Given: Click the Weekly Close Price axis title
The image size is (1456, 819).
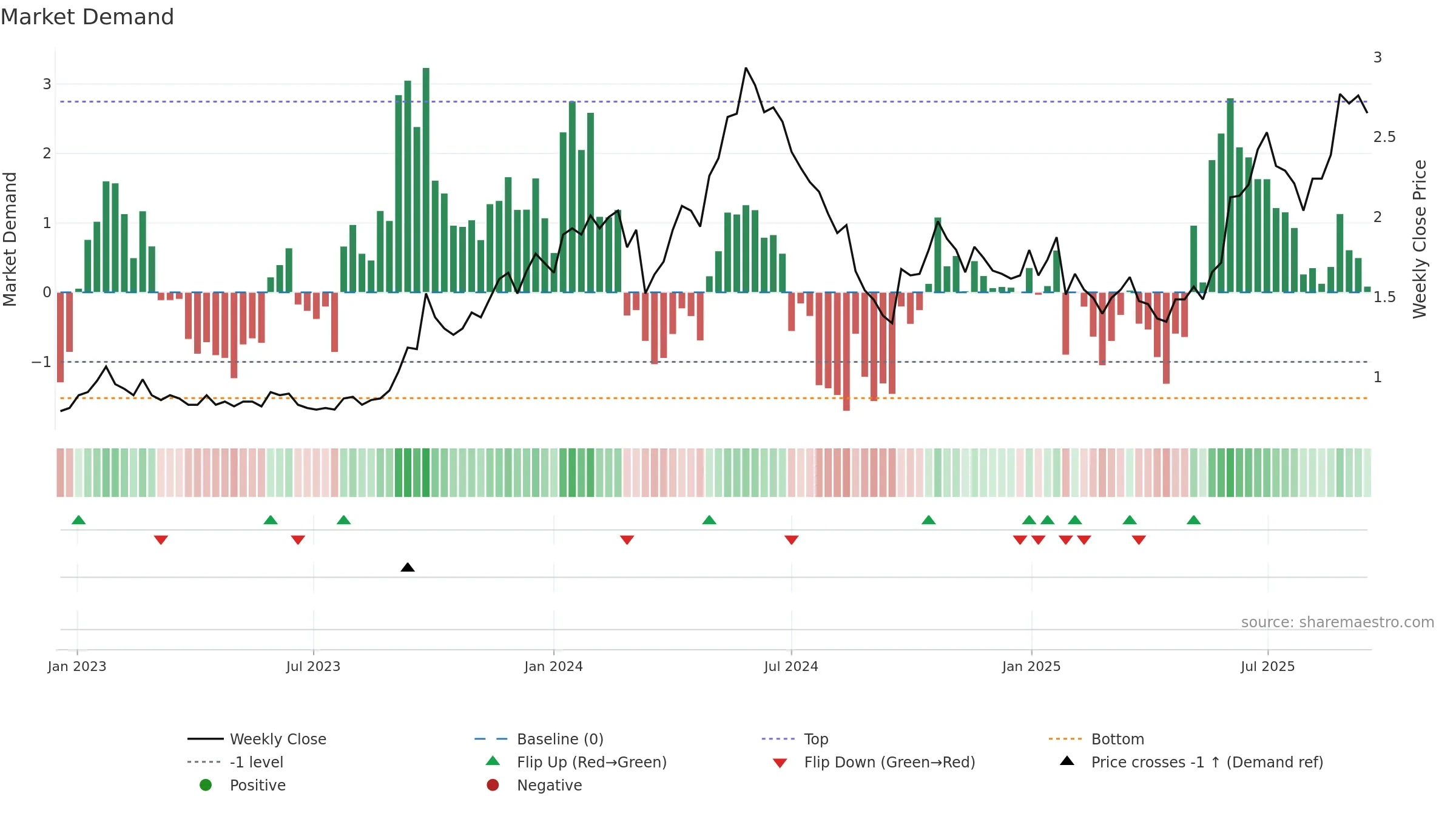Looking at the screenshot, I should click(x=1420, y=239).
